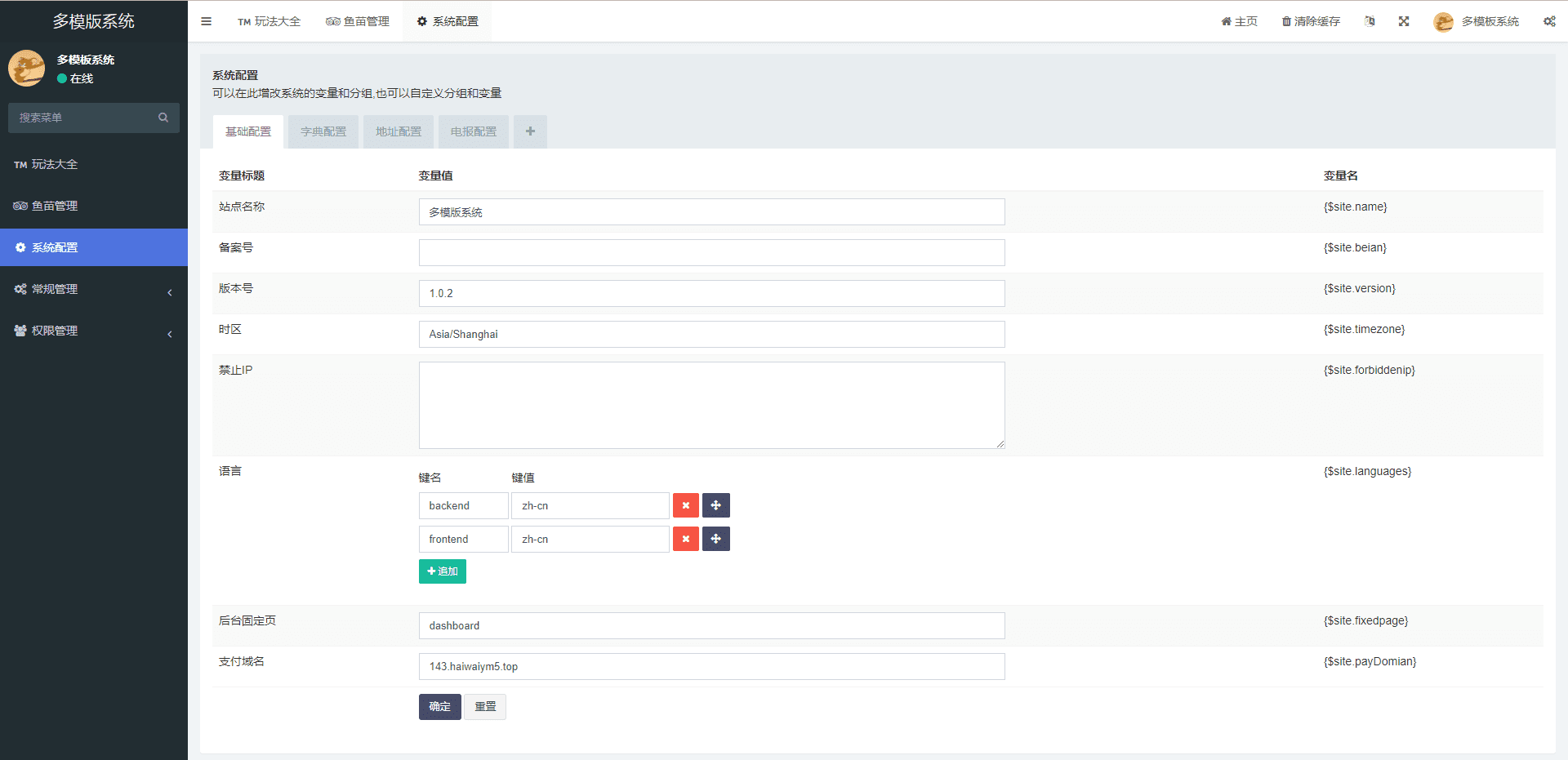Click the drag handle for backend row
Viewport: 1568px width, 760px height.
point(715,505)
